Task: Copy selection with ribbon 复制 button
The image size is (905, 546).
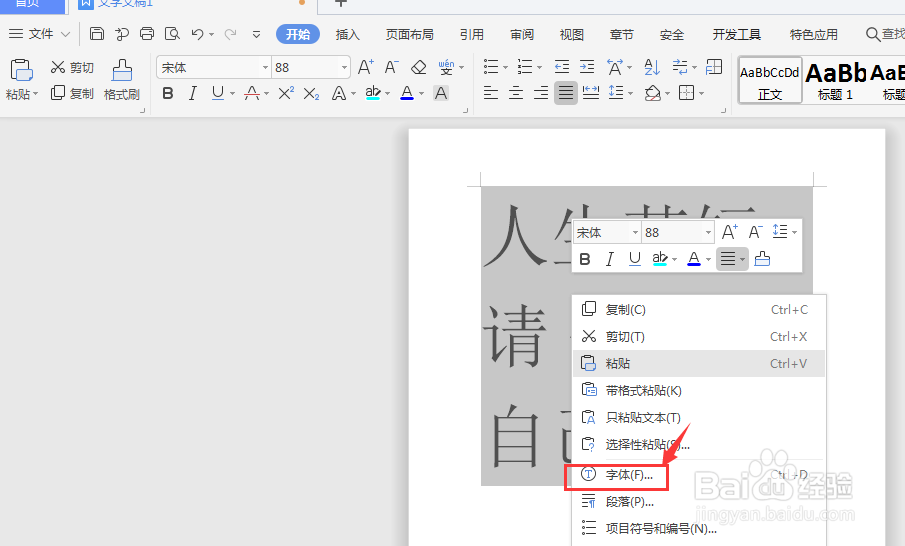Action: click(x=72, y=93)
